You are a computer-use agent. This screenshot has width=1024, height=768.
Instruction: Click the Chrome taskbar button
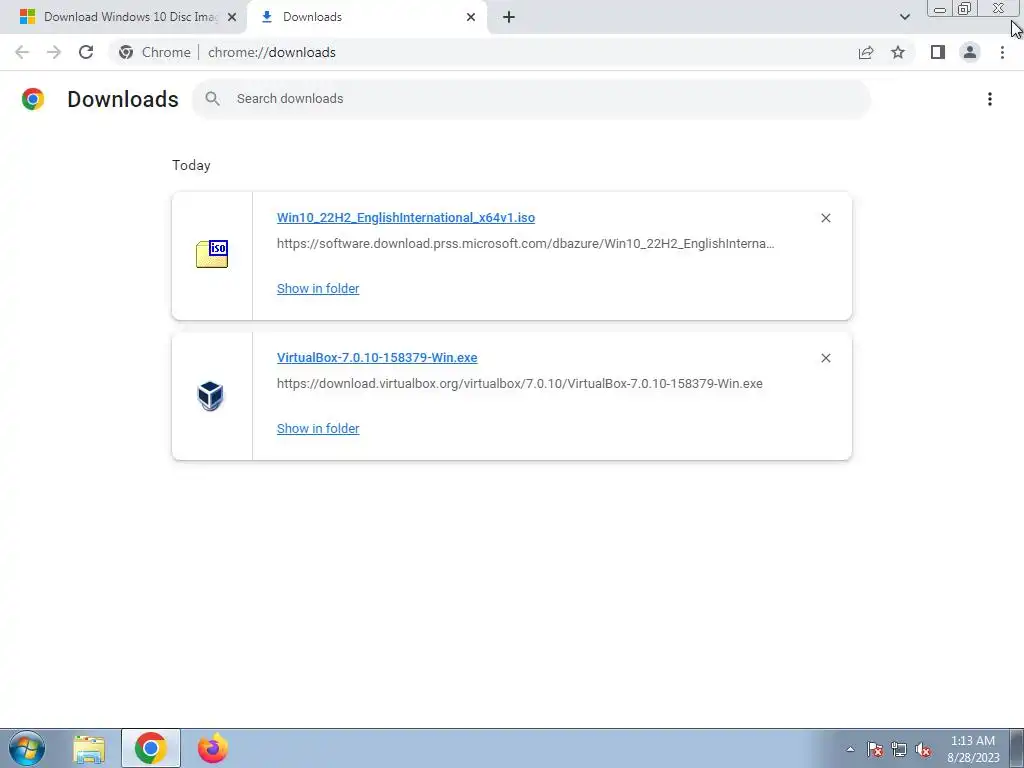point(151,748)
